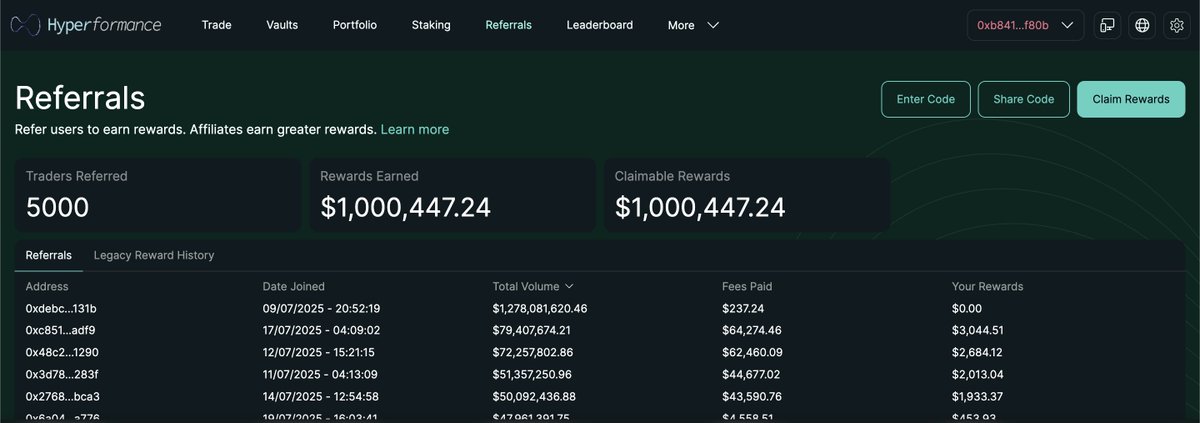This screenshot has width=1200, height=423.
Task: Click fees paid $237.24
Action: pyautogui.click(x=743, y=308)
